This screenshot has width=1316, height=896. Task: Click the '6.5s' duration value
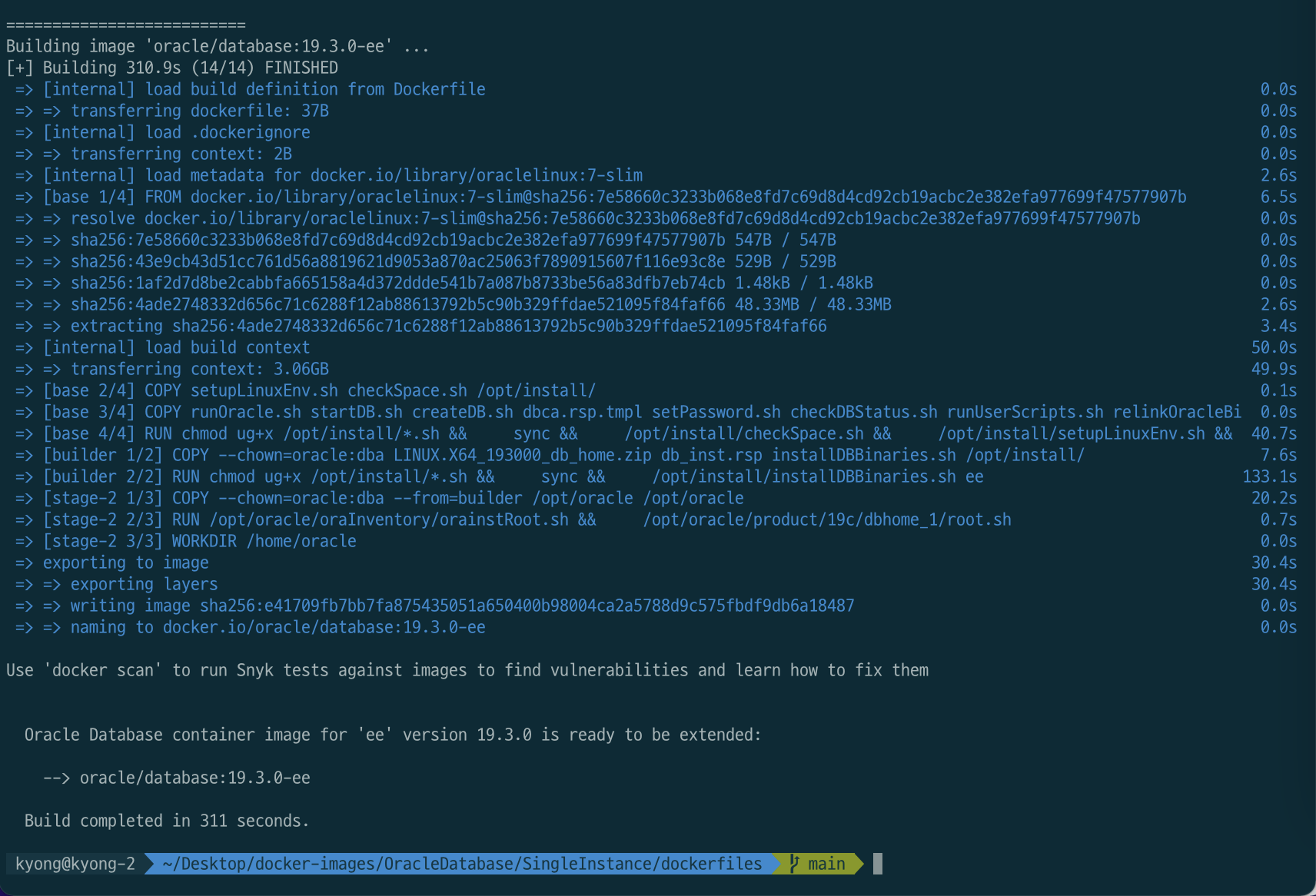1279,197
